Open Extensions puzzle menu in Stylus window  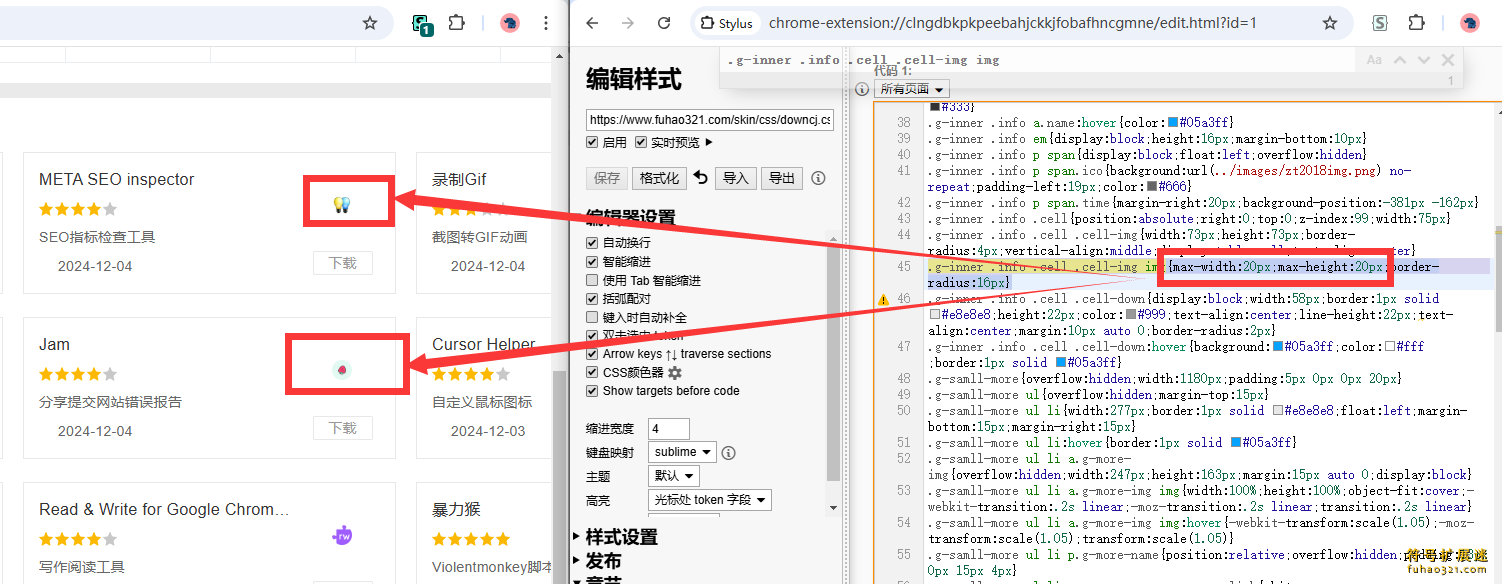pos(1417,23)
